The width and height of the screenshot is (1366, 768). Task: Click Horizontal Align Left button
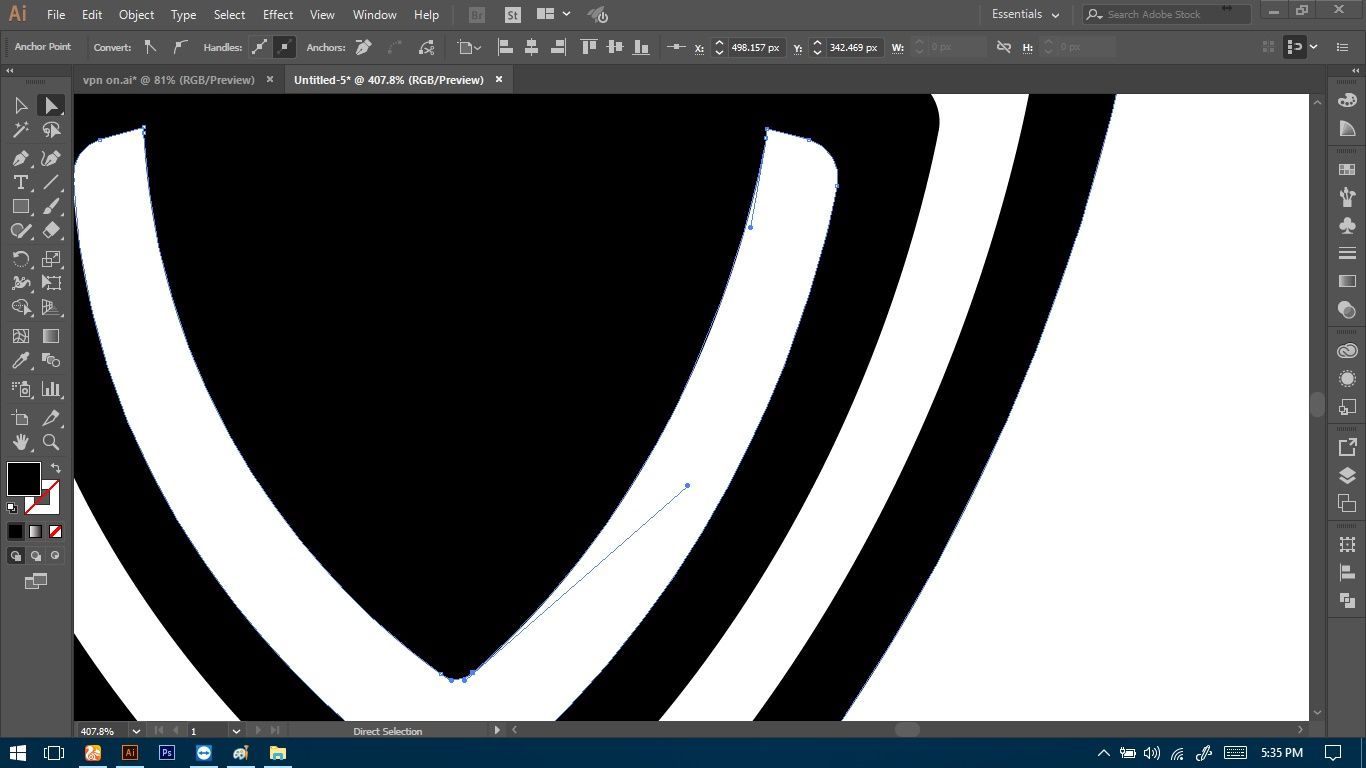click(x=505, y=47)
